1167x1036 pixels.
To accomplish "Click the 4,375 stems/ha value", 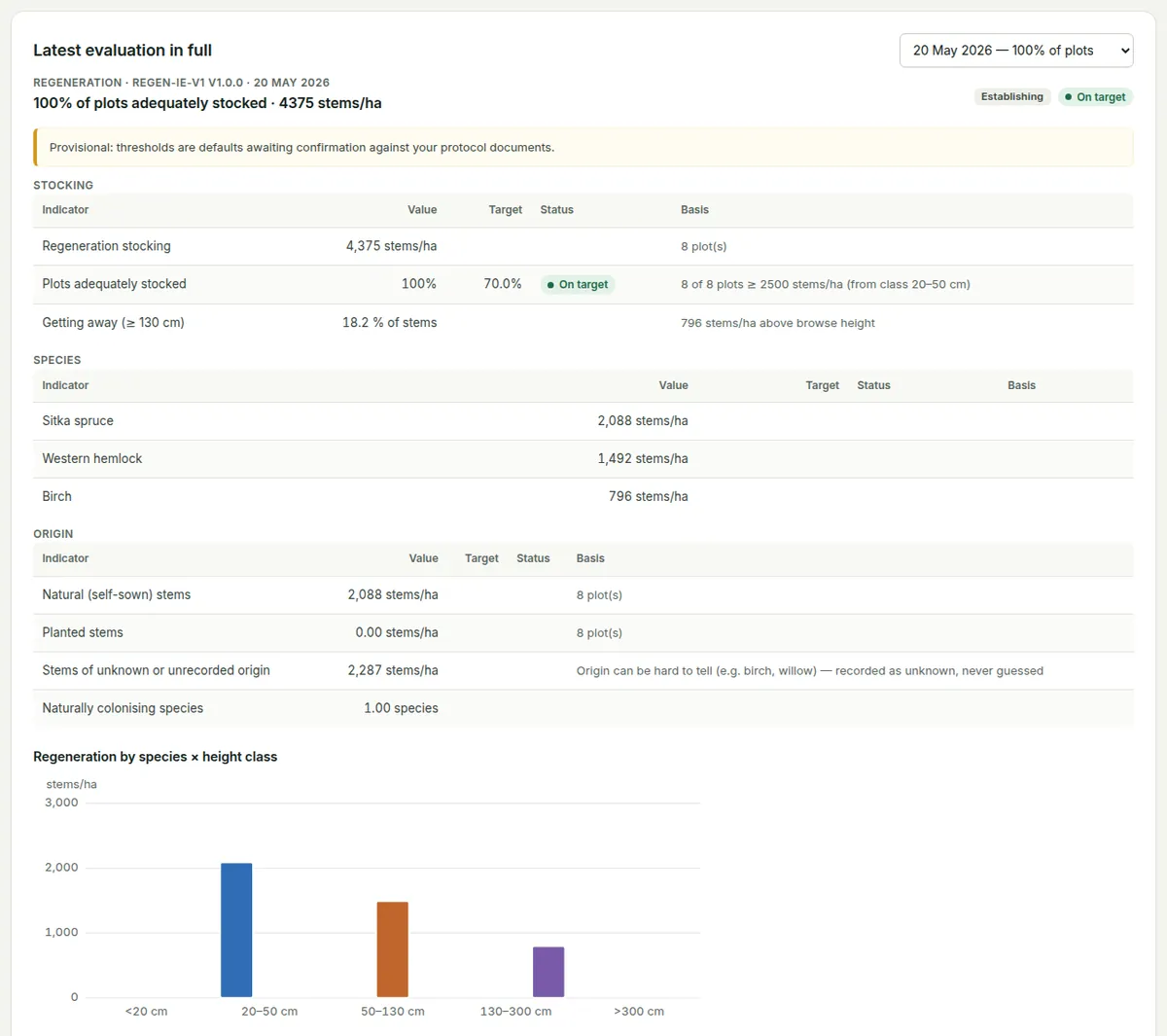I will click(x=391, y=246).
